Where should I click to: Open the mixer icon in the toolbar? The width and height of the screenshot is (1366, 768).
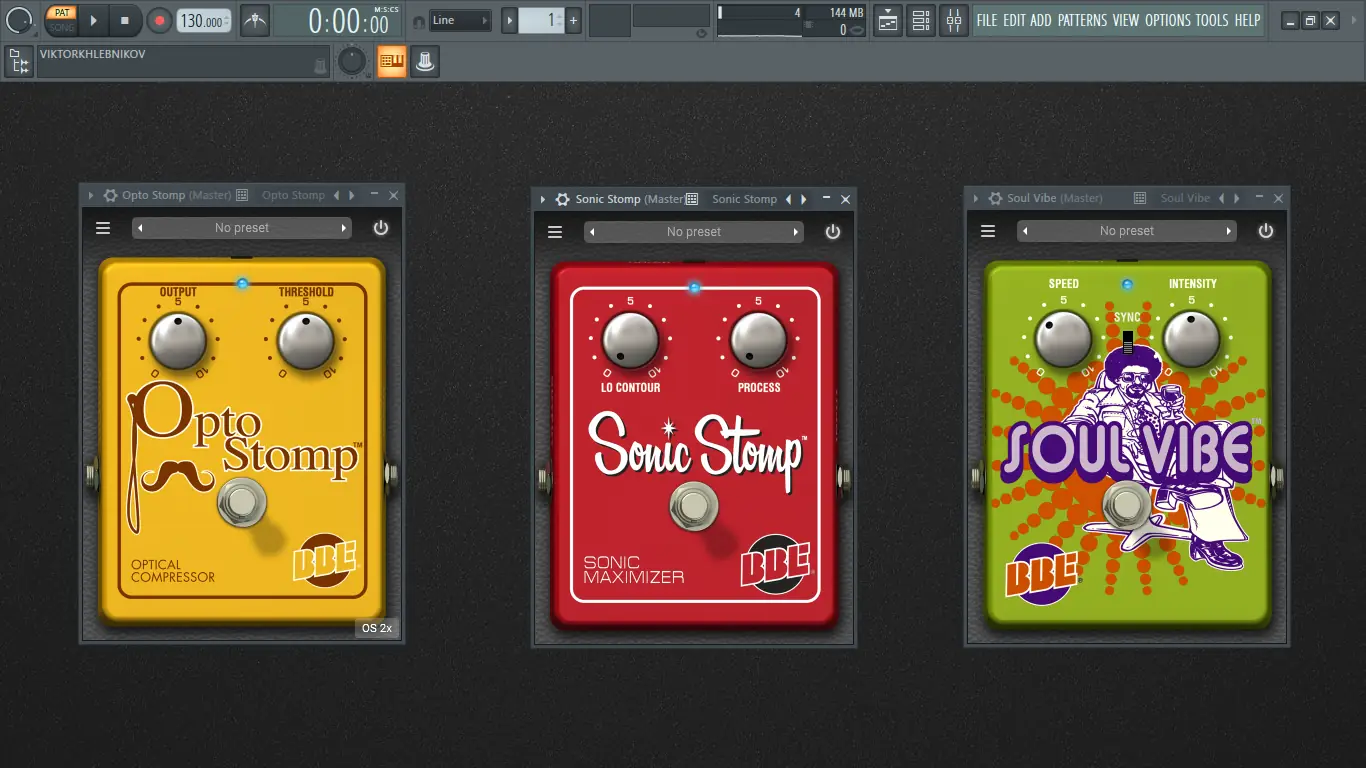[x=954, y=20]
